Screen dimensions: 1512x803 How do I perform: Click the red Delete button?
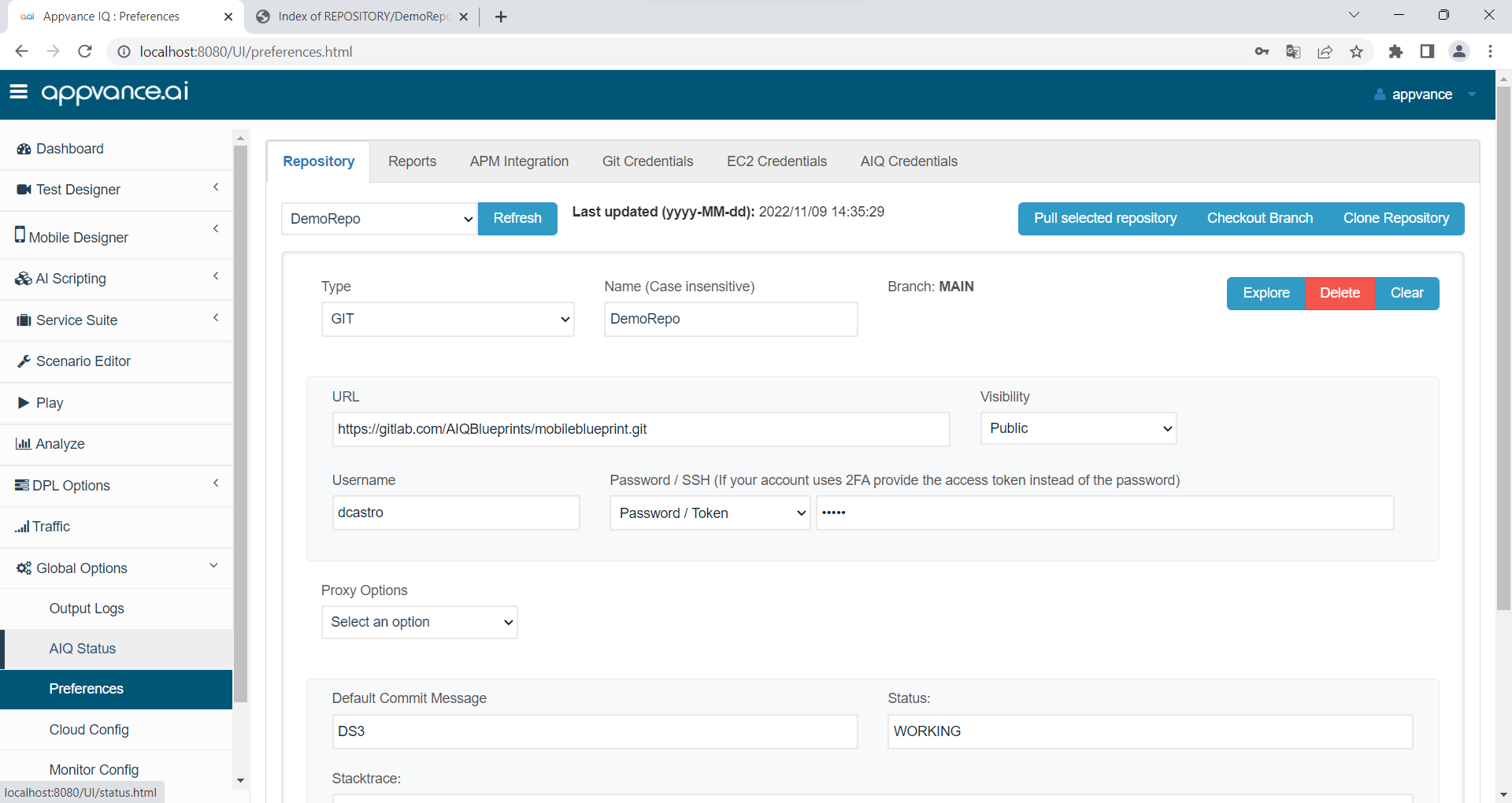tap(1340, 294)
